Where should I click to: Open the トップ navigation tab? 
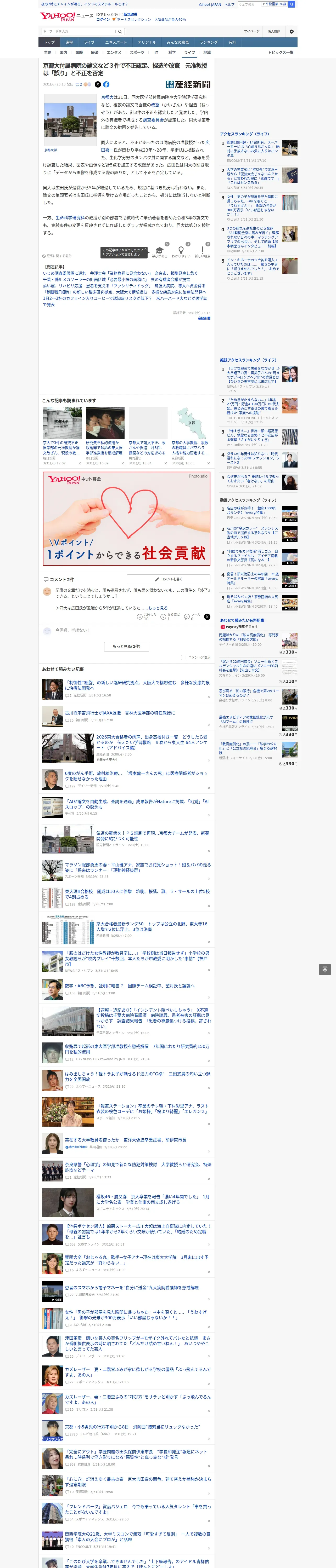tap(49, 43)
